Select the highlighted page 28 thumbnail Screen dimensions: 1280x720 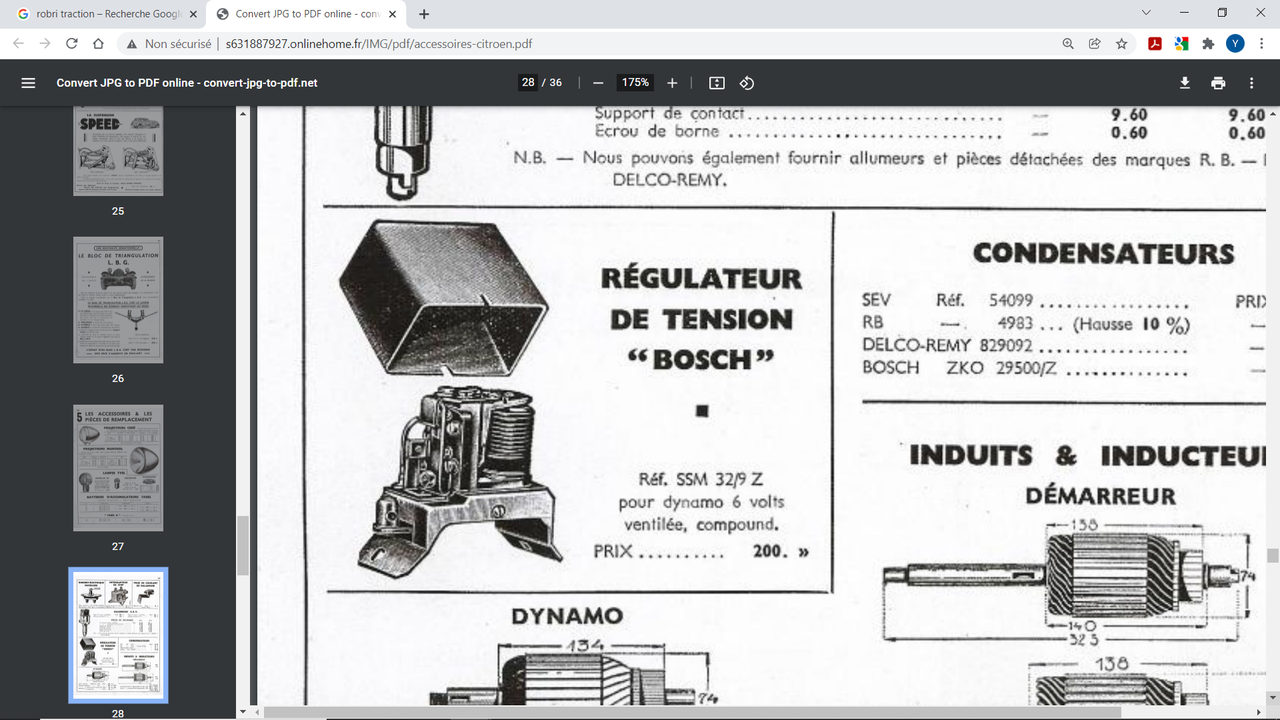point(118,635)
